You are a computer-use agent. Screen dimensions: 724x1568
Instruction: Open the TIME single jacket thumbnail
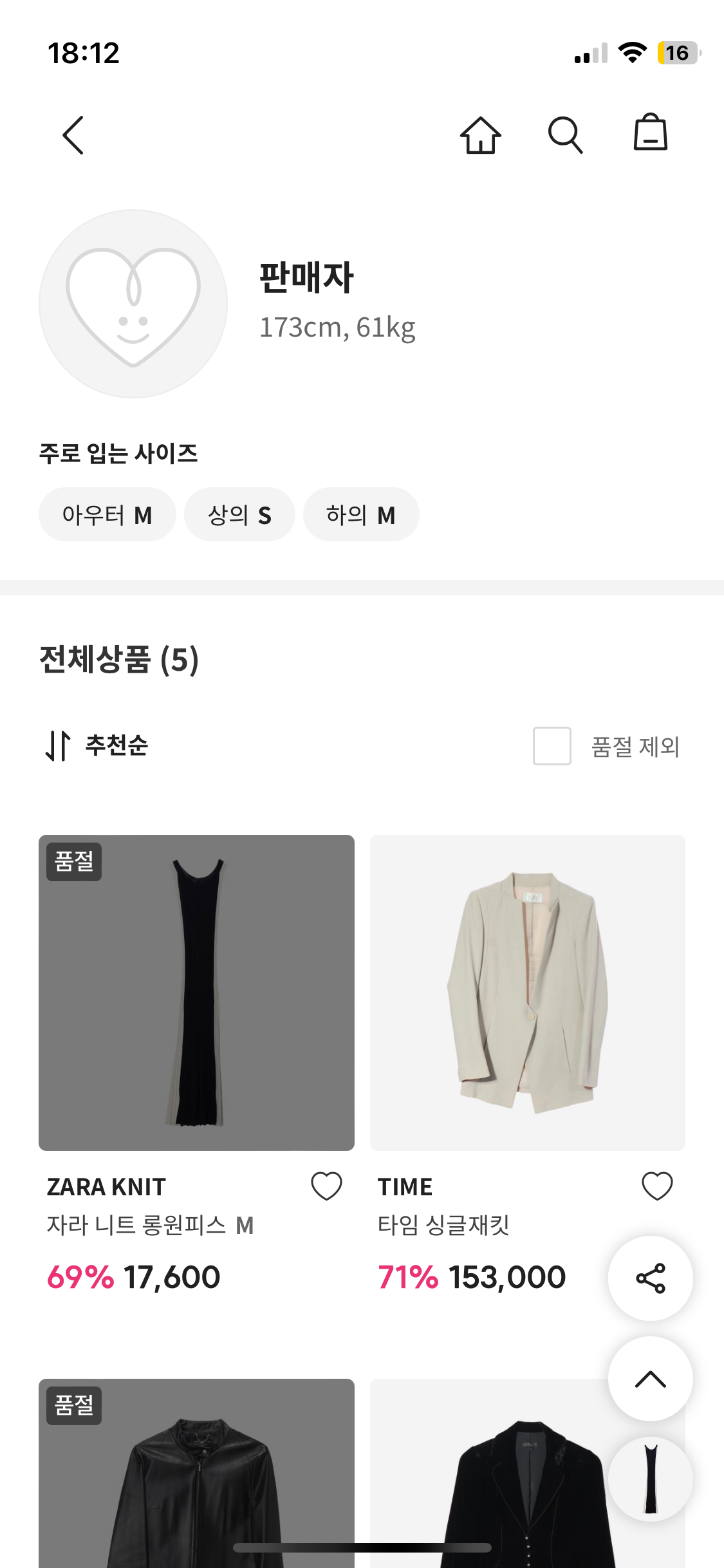click(527, 993)
